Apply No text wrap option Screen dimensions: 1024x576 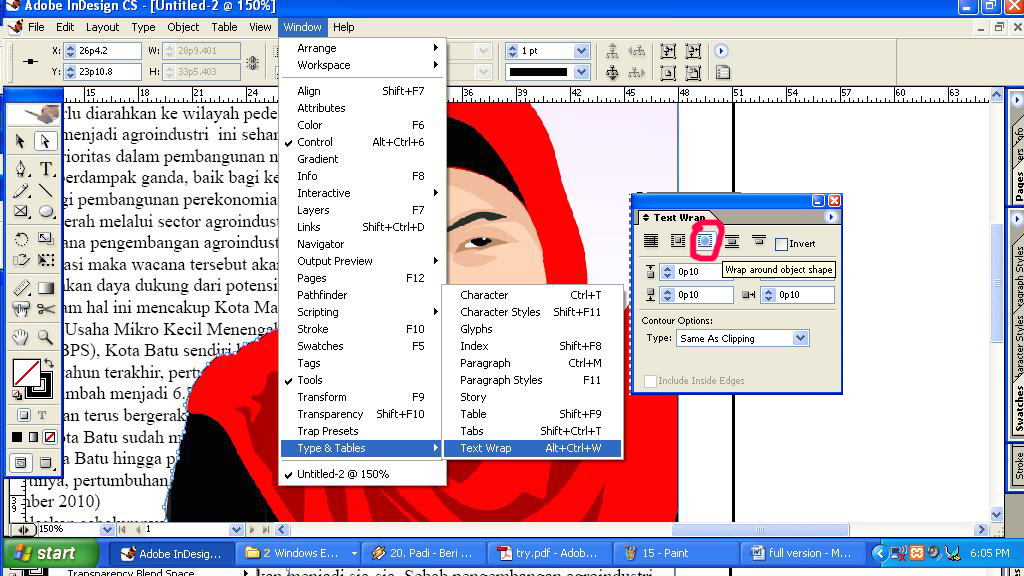(650, 241)
